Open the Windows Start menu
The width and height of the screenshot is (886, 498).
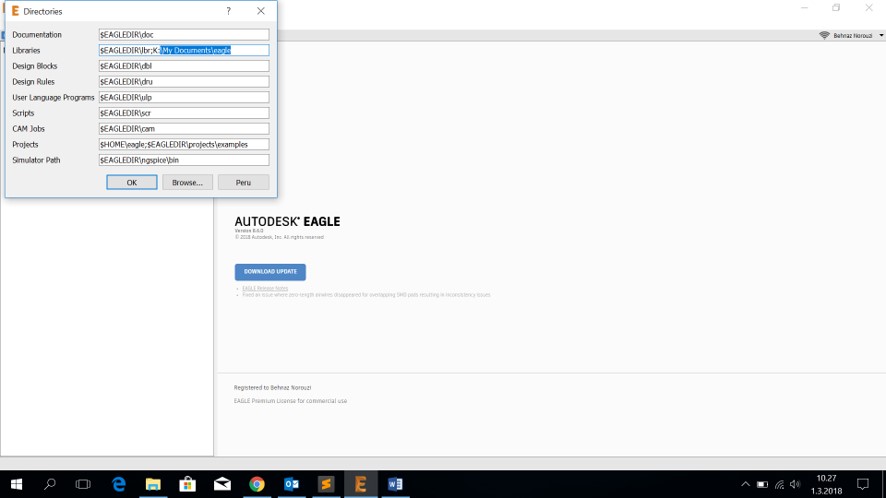(x=16, y=484)
